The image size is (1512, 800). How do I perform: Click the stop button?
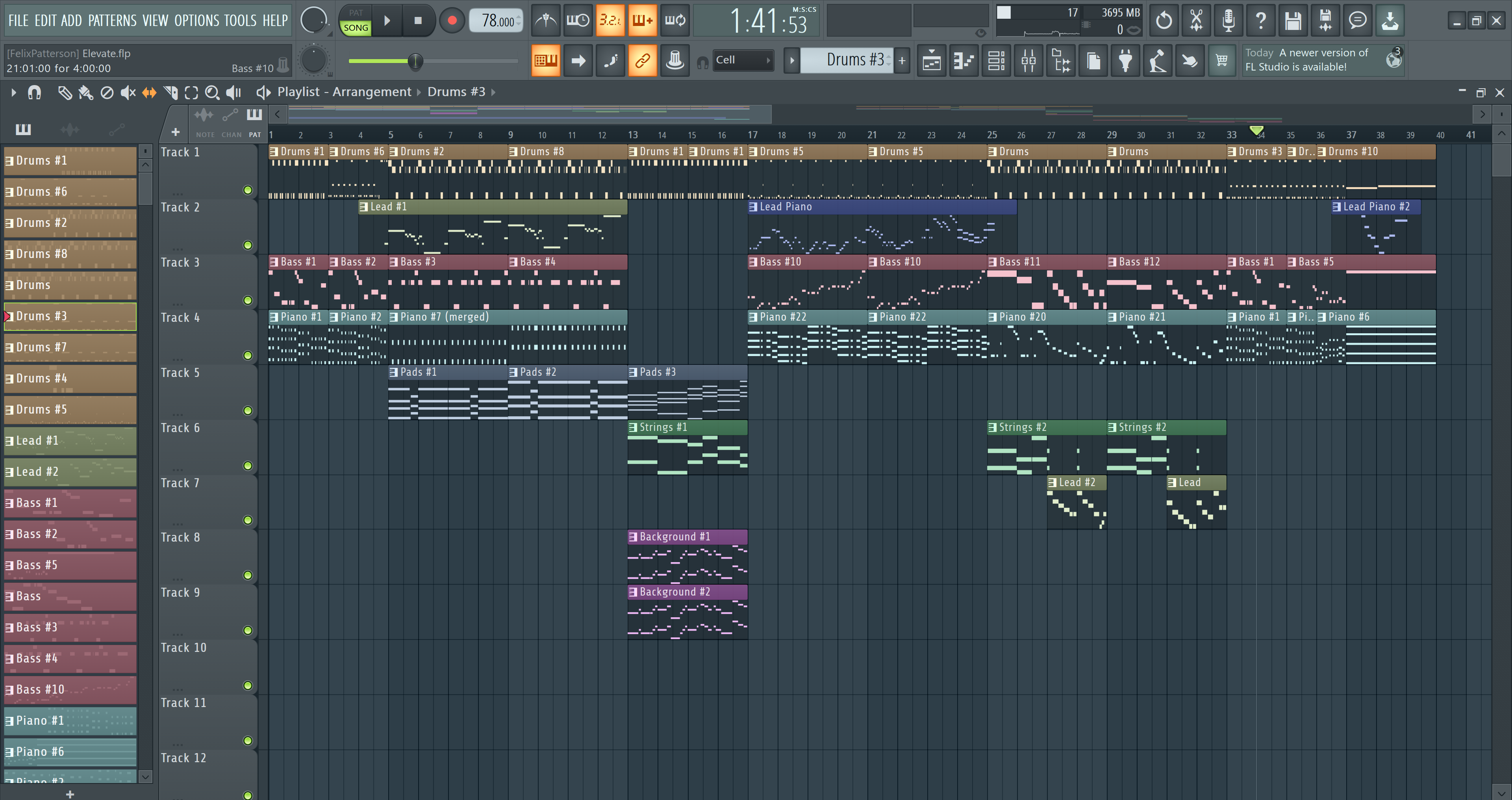(418, 20)
